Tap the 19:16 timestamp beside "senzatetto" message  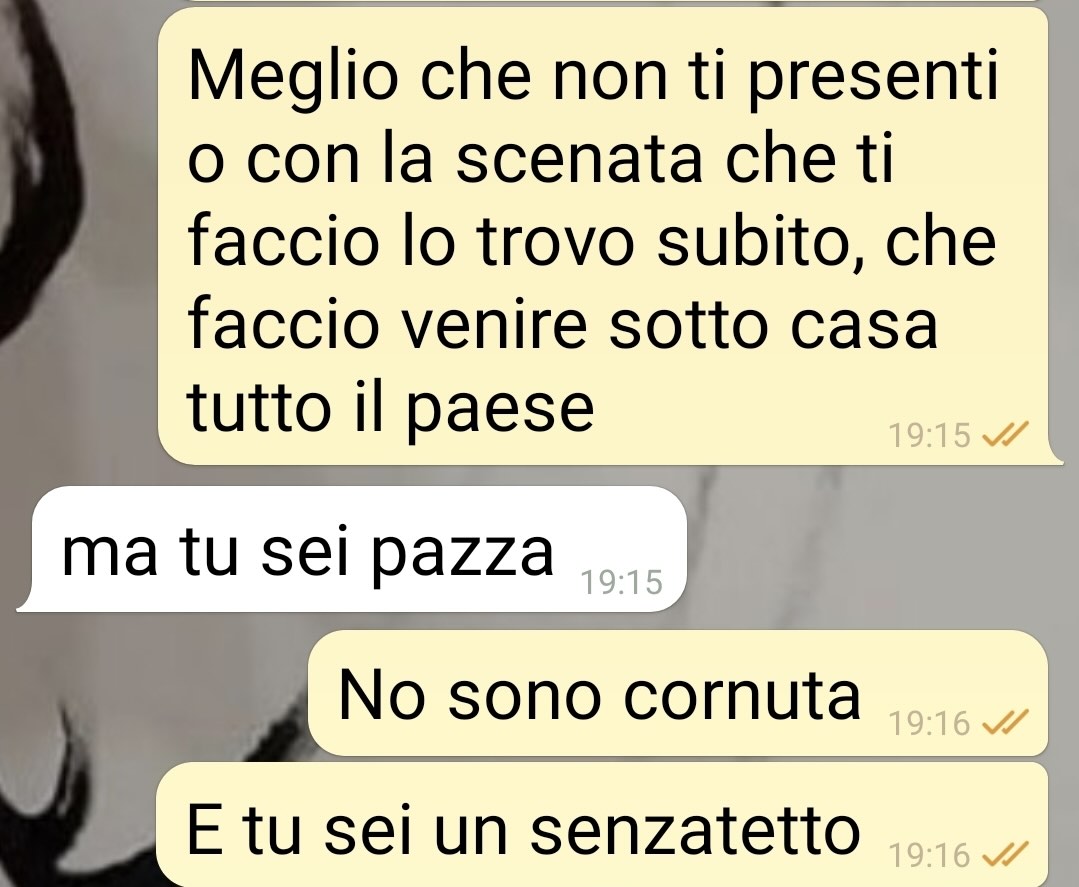[x=929, y=855]
